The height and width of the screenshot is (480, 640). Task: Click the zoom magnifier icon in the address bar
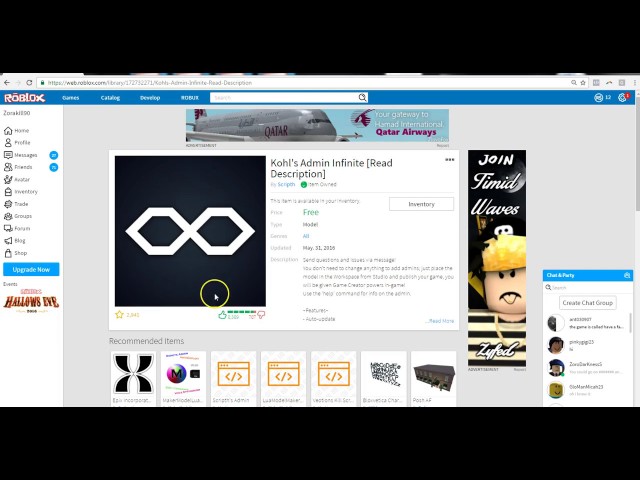click(574, 82)
